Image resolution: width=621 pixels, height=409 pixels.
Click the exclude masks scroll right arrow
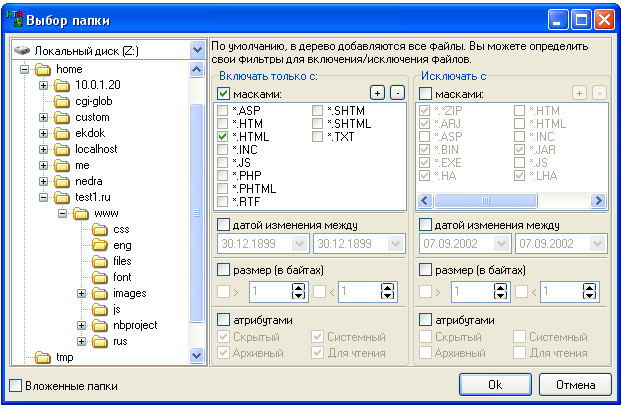(598, 200)
